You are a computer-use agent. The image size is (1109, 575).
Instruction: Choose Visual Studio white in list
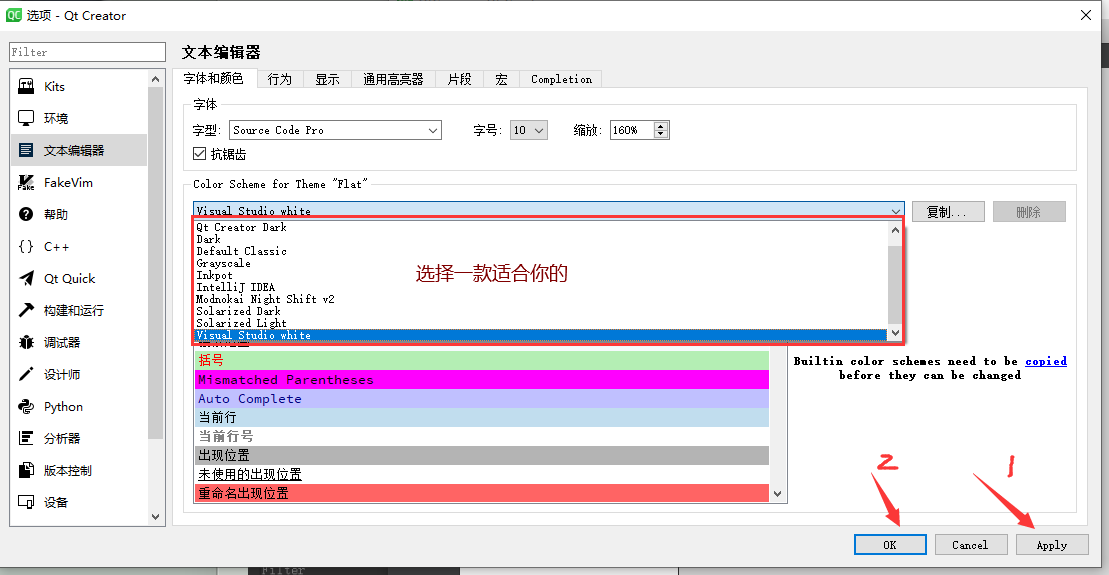[x=541, y=335]
